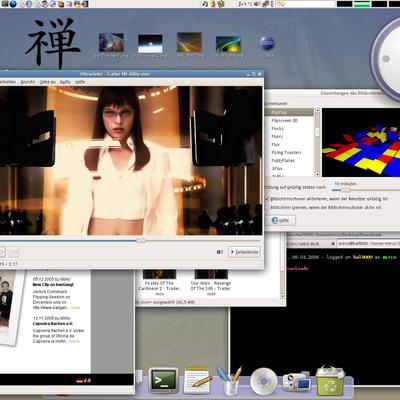The image size is (400, 400).
Task: Open the Audio menu in the video player
Action: (65, 82)
